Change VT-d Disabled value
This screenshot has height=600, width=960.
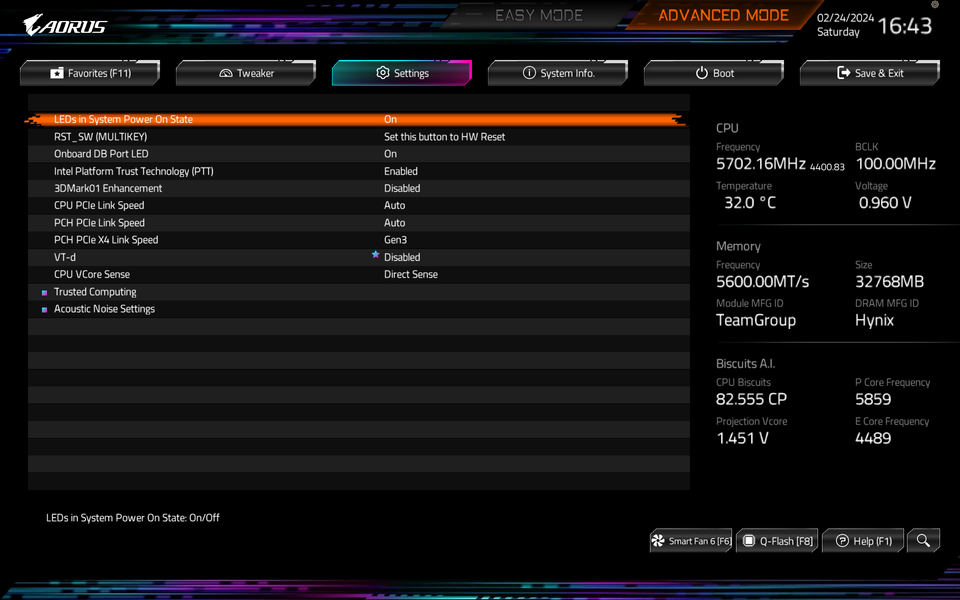tap(402, 257)
